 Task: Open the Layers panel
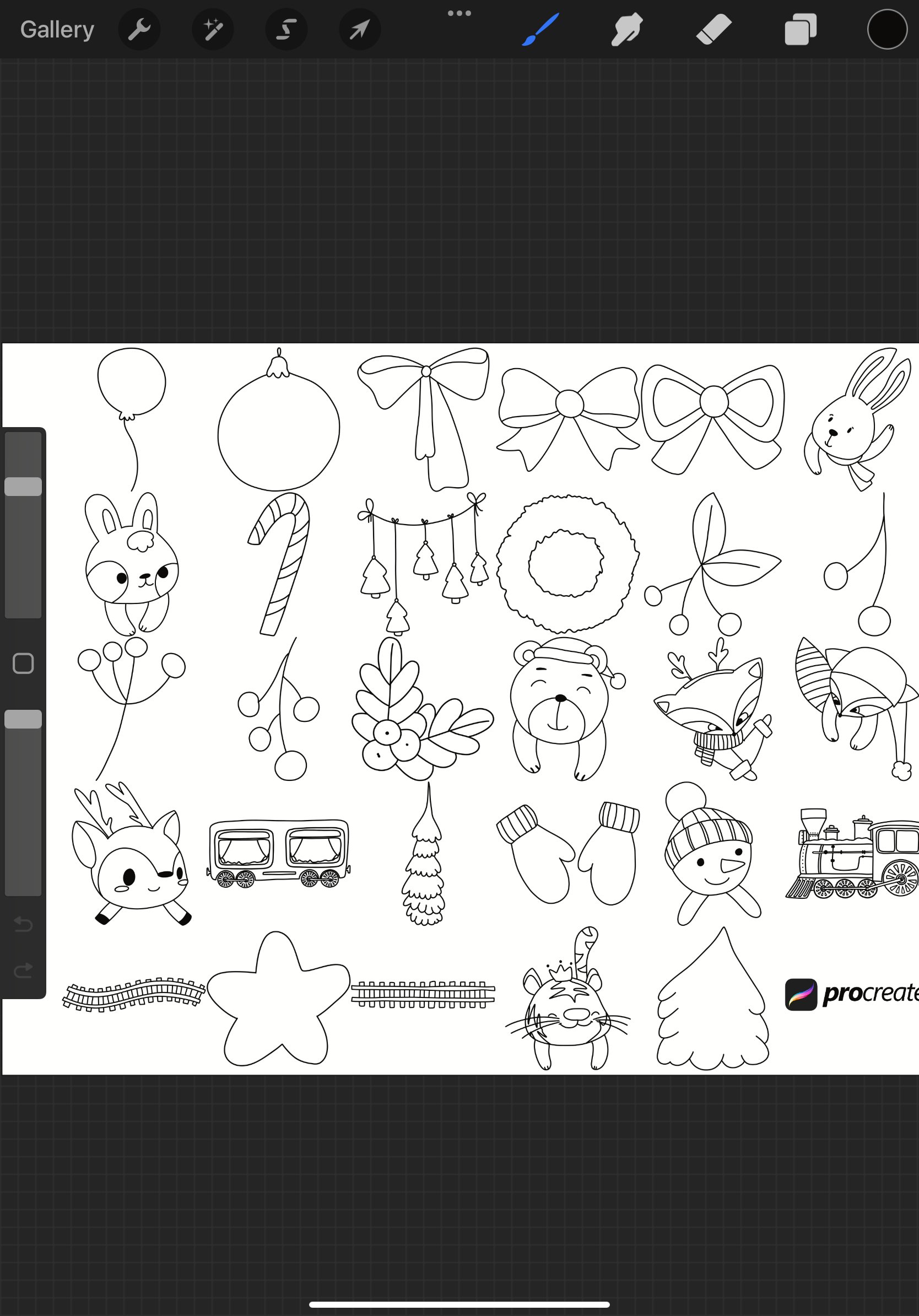pos(801,29)
